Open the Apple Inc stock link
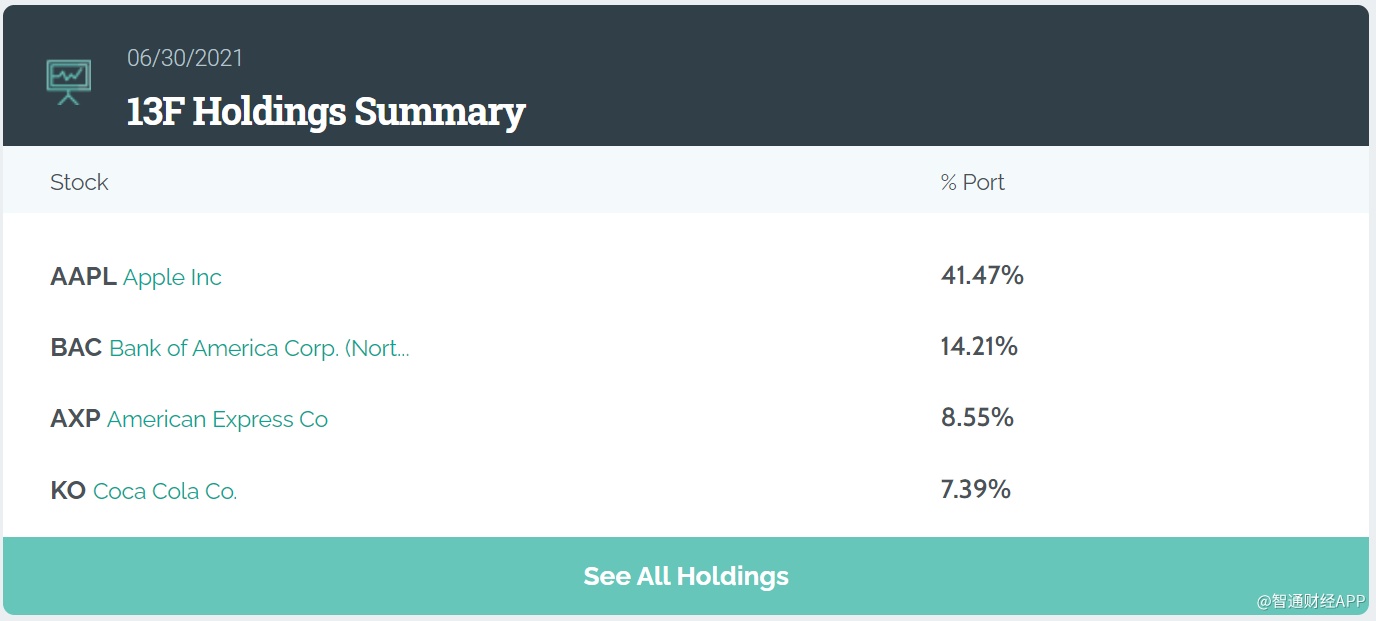This screenshot has width=1376, height=621. point(172,277)
